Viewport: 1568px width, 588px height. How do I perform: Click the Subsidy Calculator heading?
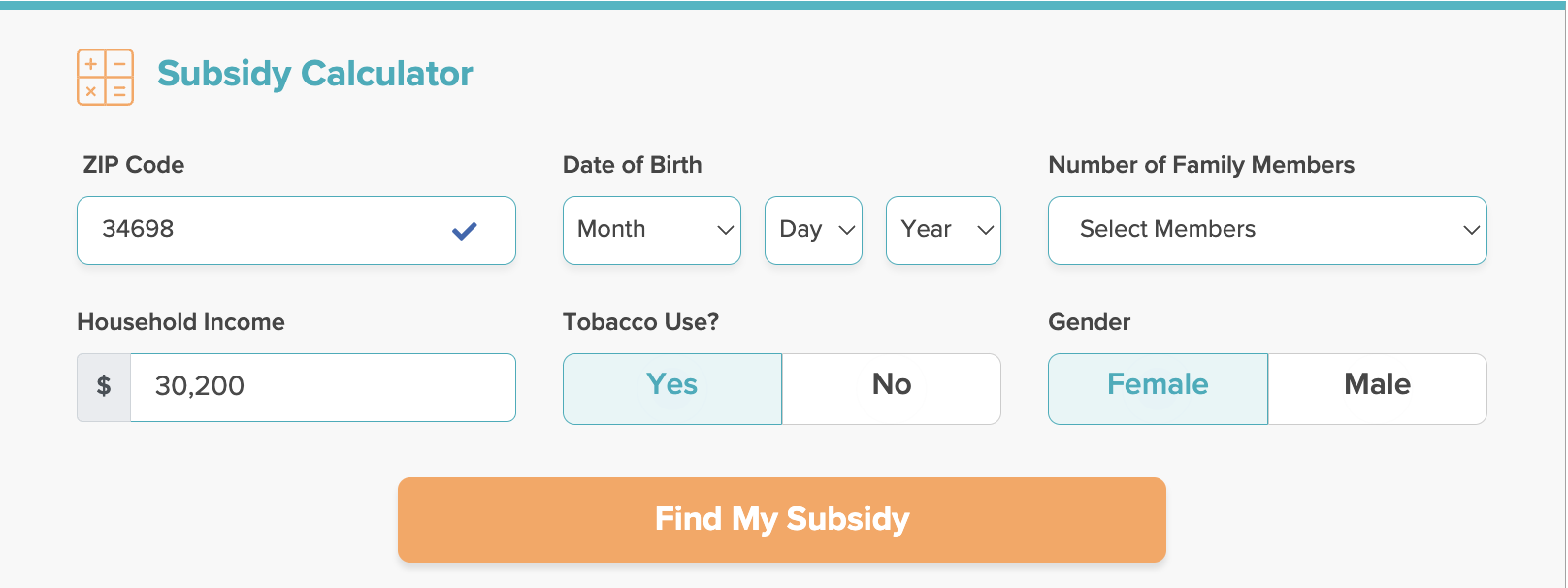tap(316, 74)
